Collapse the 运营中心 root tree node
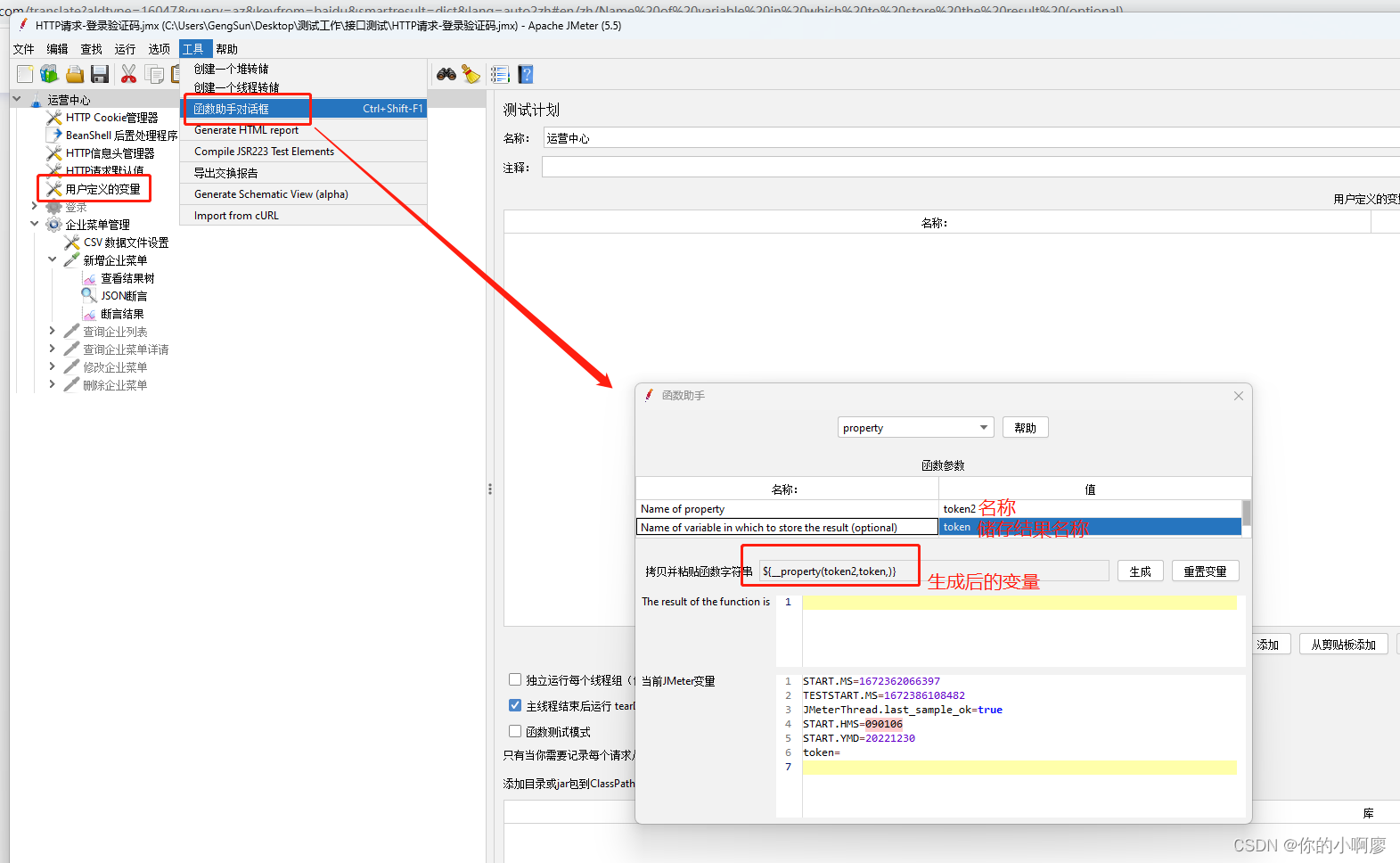Screen dimensions: 1400x863 click(17, 99)
